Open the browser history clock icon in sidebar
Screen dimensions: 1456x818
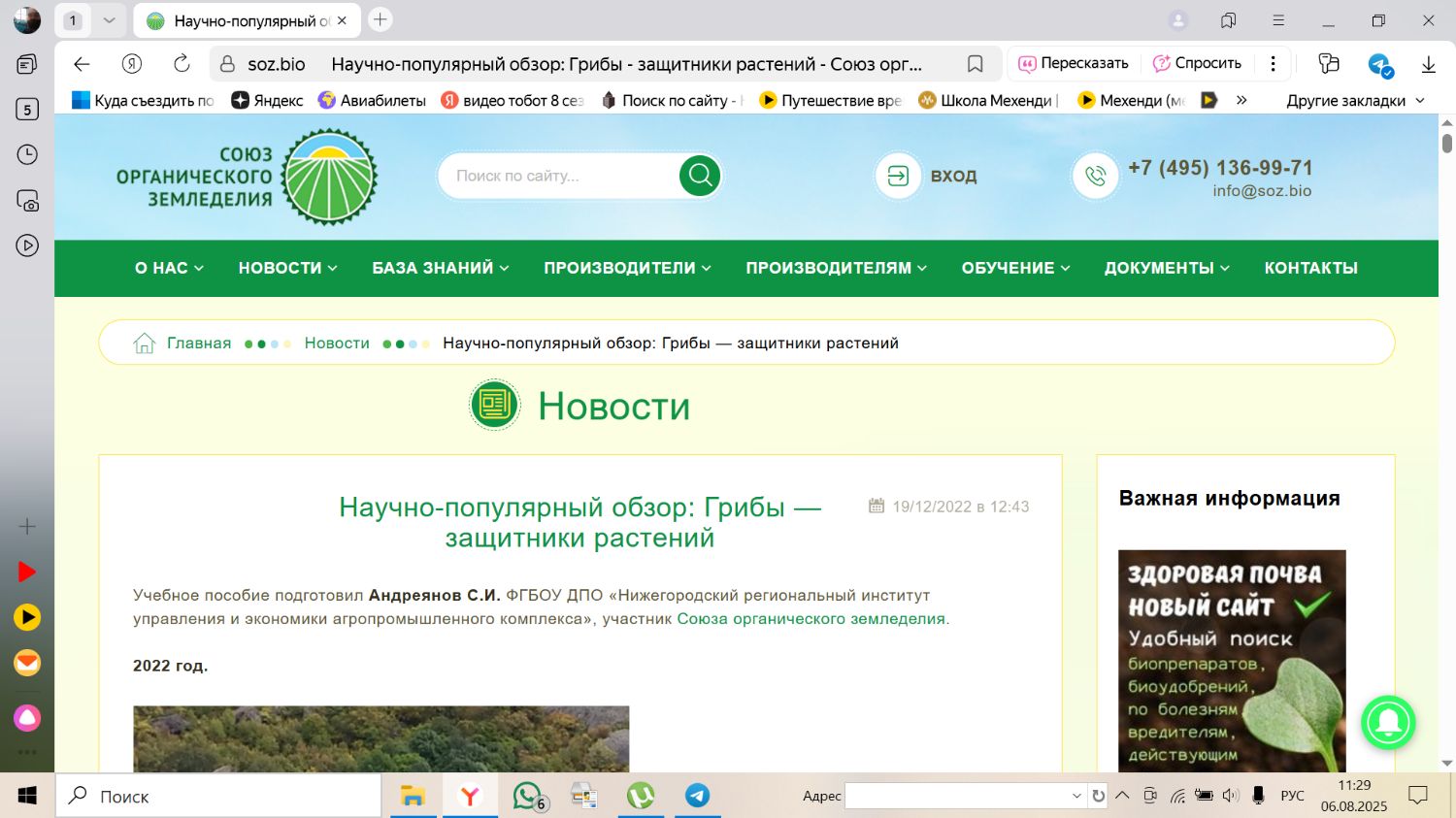coord(27,155)
